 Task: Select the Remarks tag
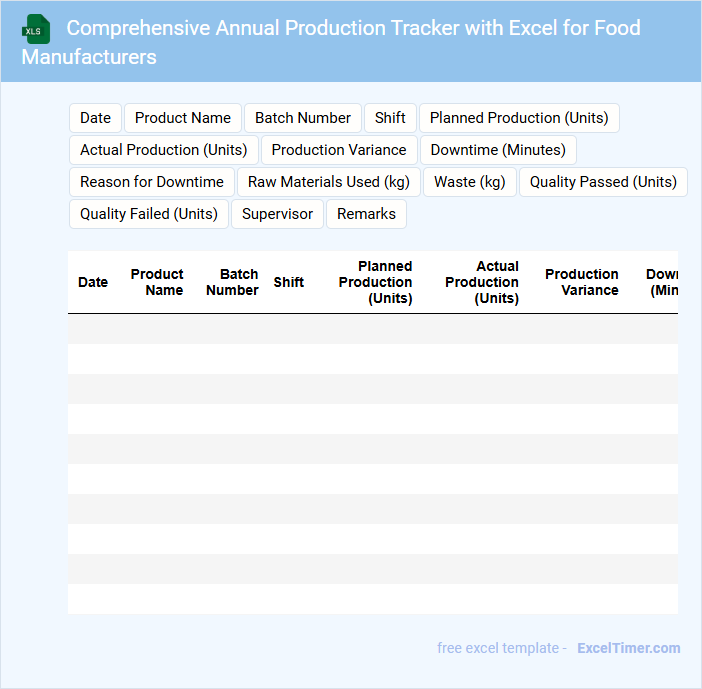[x=366, y=214]
